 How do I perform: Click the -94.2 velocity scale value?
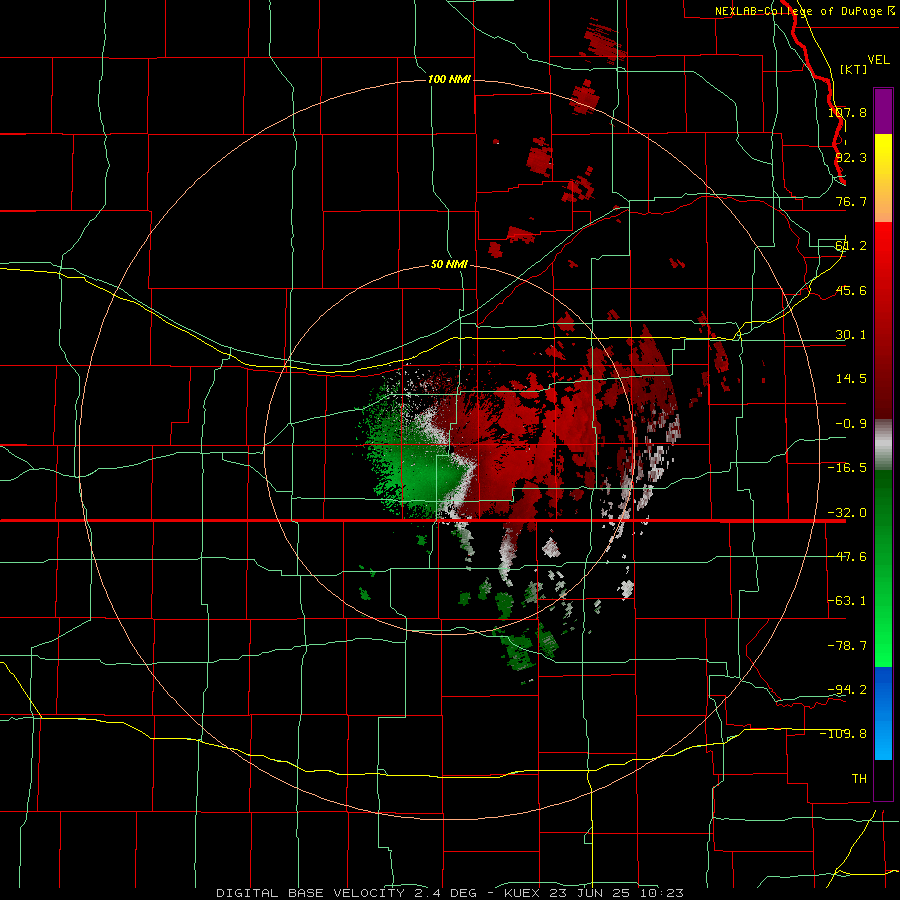coord(847,689)
